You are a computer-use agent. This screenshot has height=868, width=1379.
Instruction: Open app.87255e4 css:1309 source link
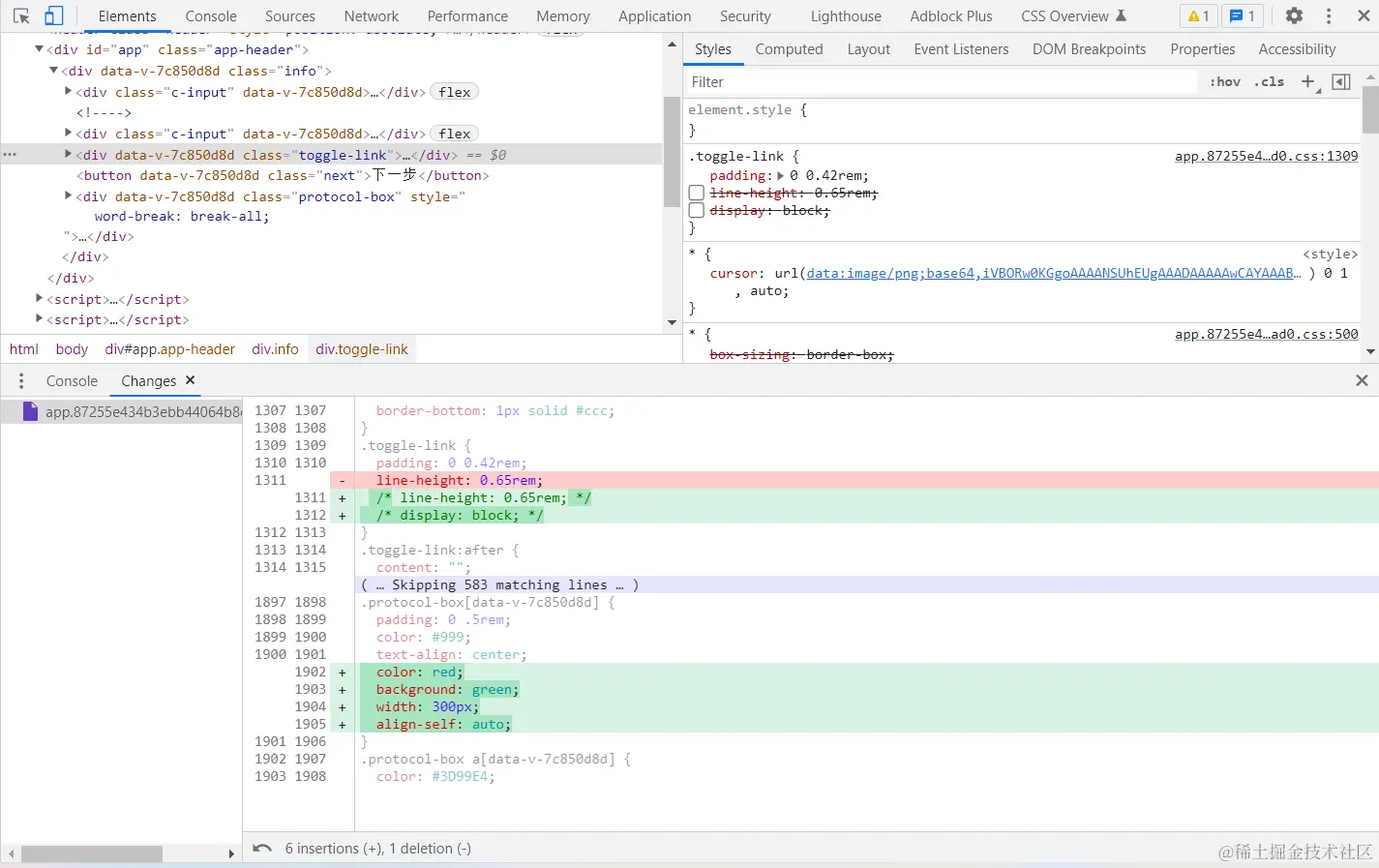pos(1266,156)
